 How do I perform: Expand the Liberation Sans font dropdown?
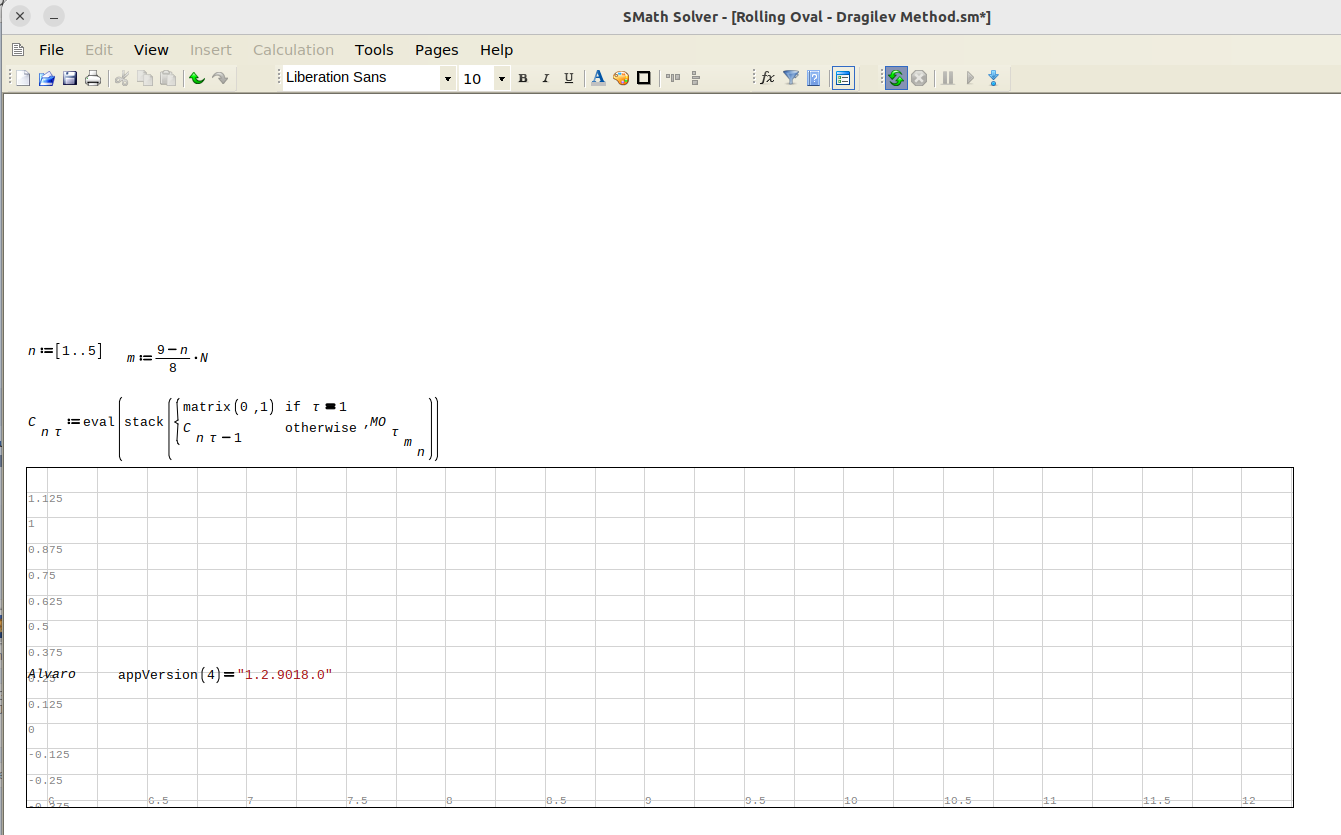pyautogui.click(x=447, y=79)
